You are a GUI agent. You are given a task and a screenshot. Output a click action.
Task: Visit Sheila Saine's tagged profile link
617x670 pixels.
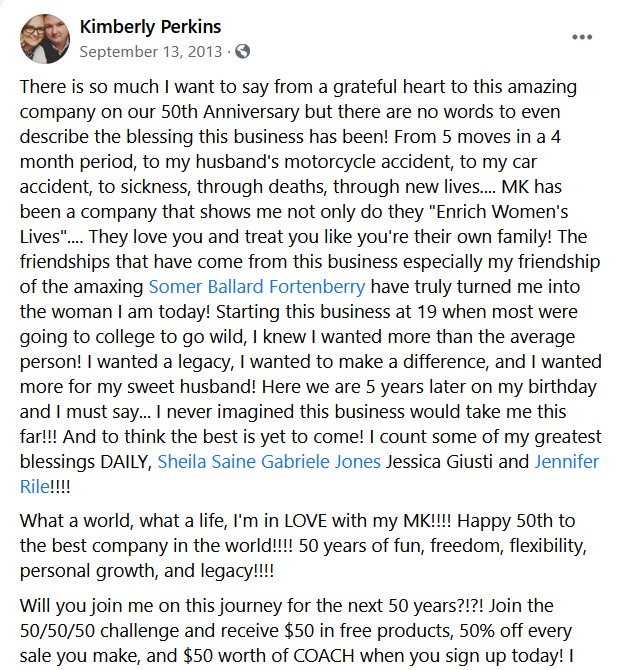[207, 462]
